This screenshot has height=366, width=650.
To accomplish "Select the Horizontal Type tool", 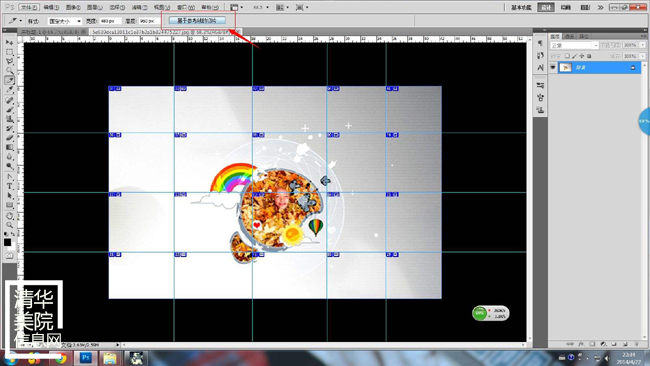I will click(x=9, y=187).
